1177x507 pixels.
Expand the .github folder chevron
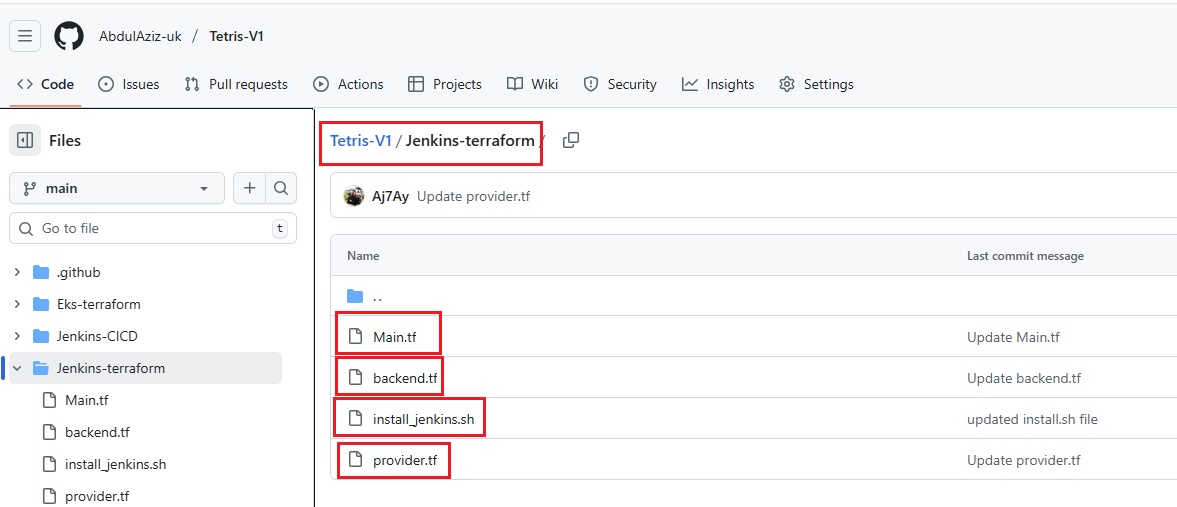[17, 272]
